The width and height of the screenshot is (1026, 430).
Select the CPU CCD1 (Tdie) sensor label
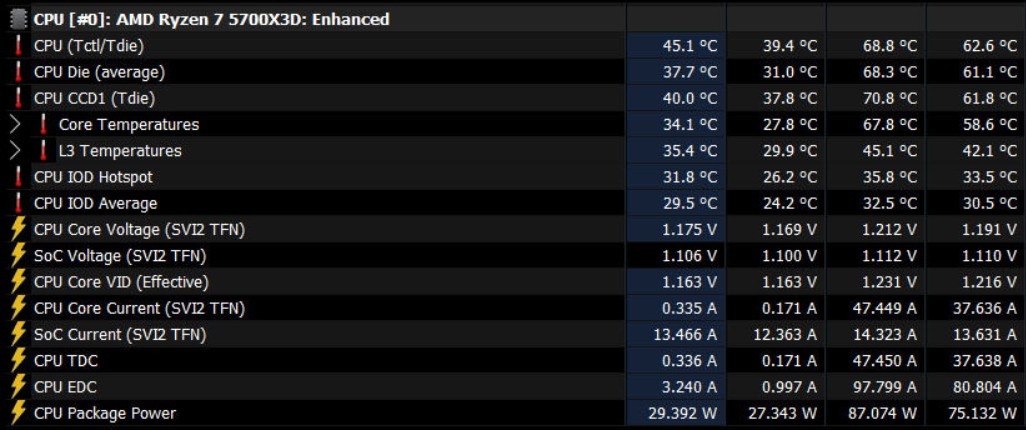[95, 98]
